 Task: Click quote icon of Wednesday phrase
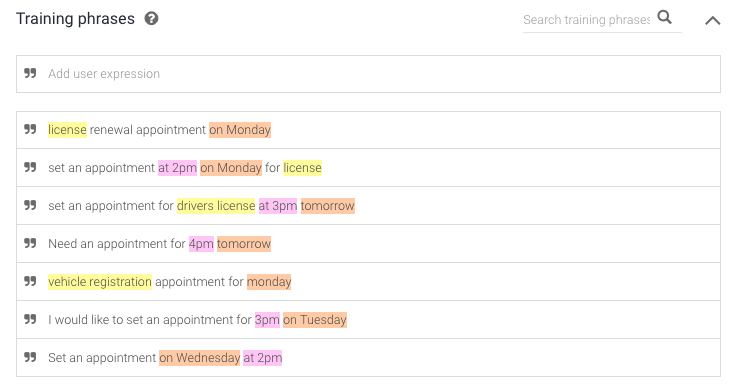(30, 357)
